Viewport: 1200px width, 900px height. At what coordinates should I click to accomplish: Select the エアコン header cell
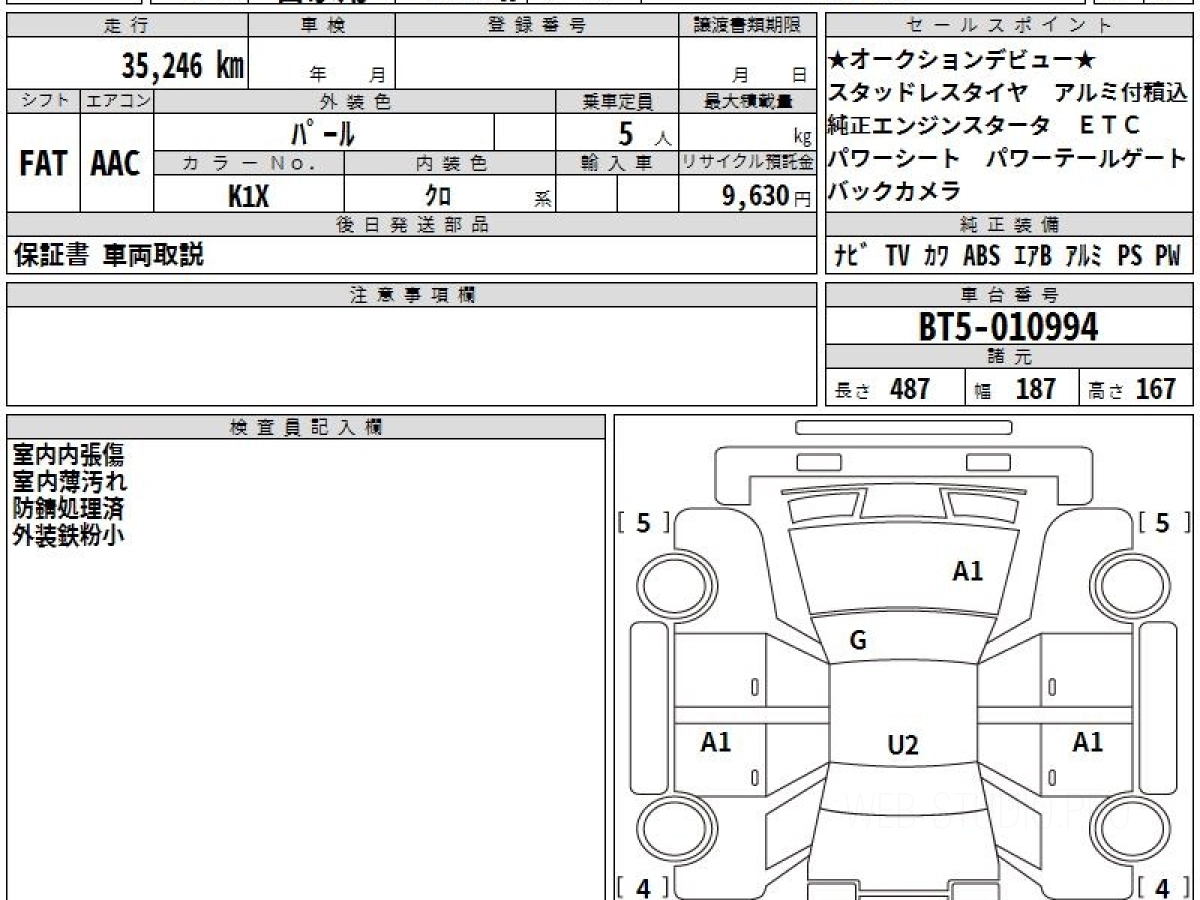click(x=117, y=101)
